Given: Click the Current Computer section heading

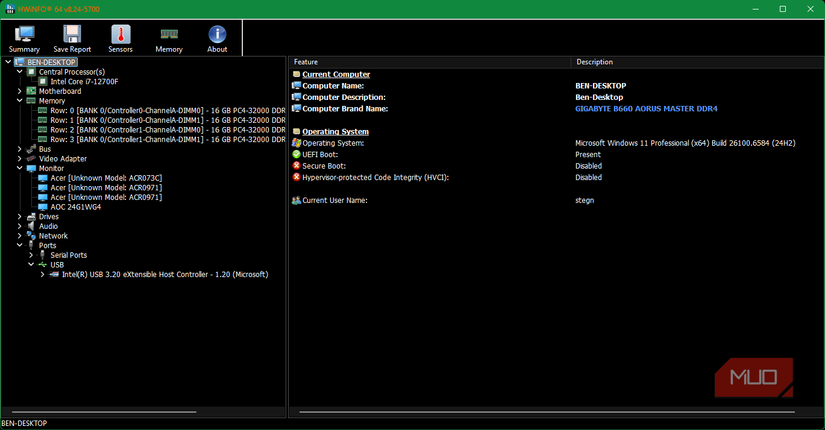Looking at the screenshot, I should click(336, 74).
